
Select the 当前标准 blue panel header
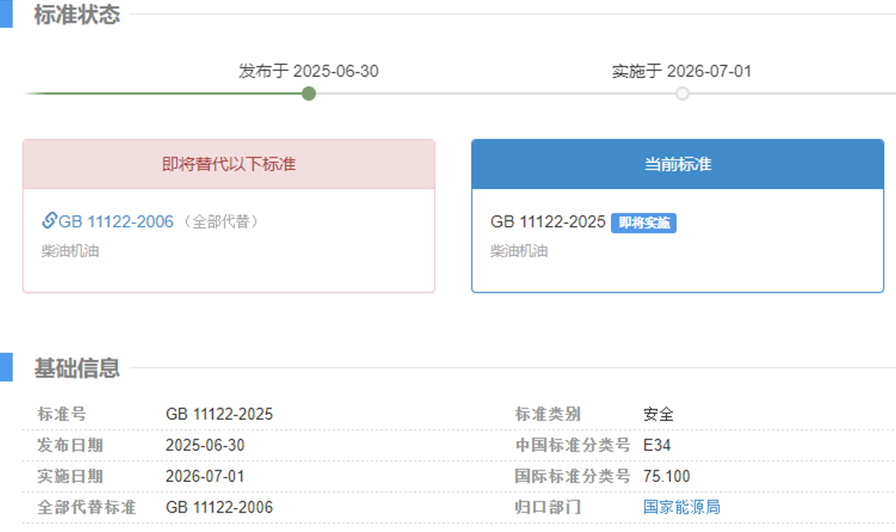pos(677,164)
